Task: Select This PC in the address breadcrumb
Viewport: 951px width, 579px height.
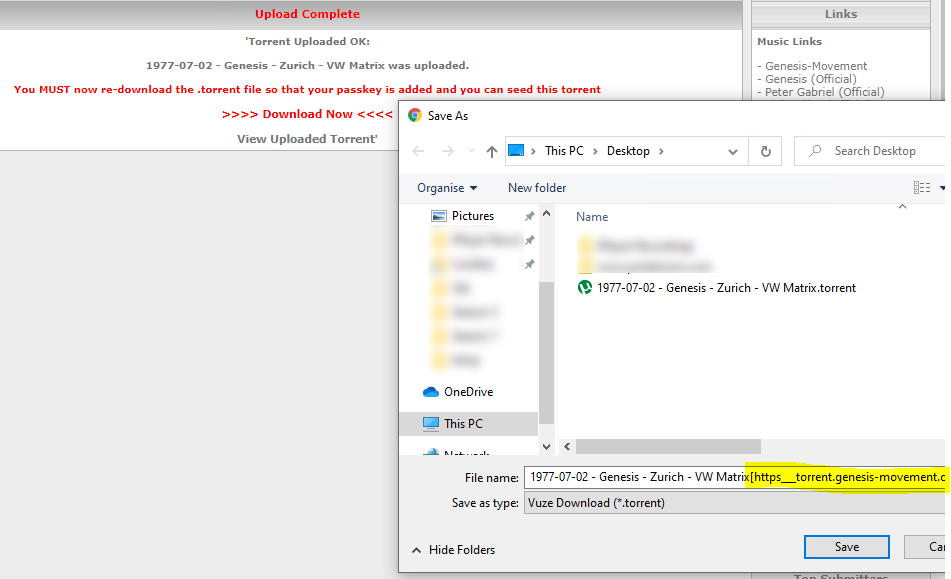Action: click(564, 151)
